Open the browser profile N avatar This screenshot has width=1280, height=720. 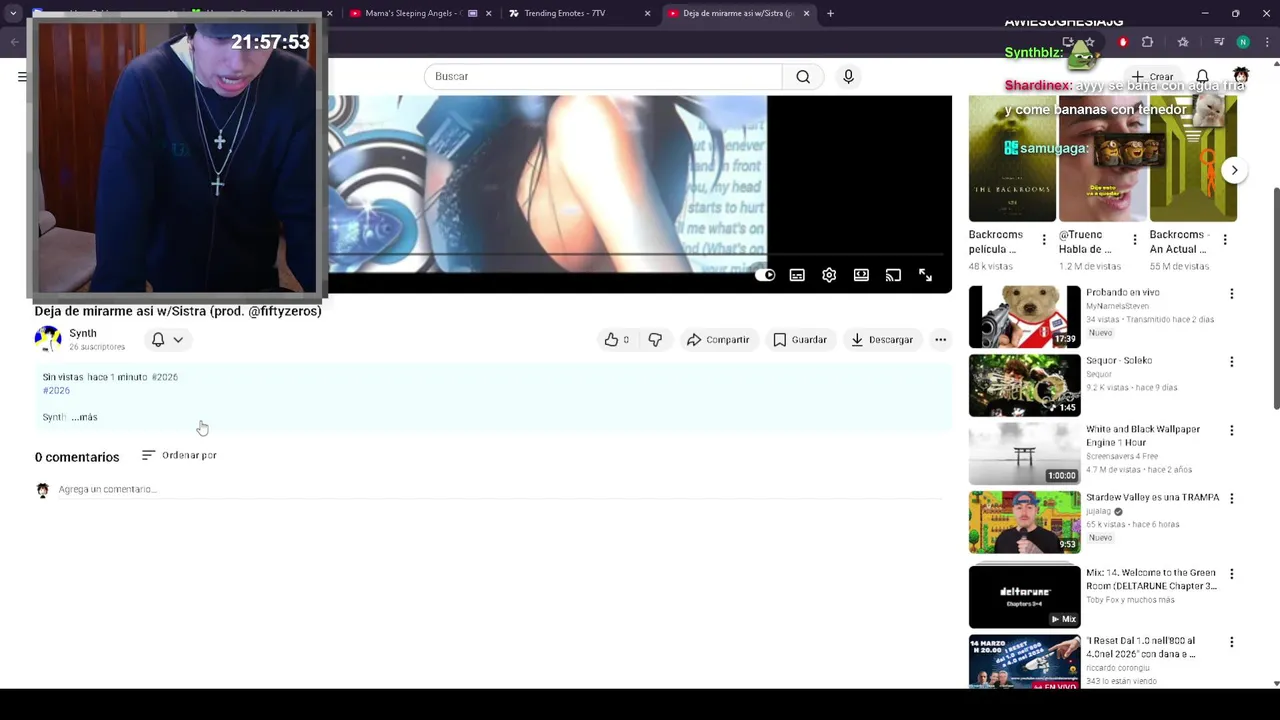point(1243,42)
